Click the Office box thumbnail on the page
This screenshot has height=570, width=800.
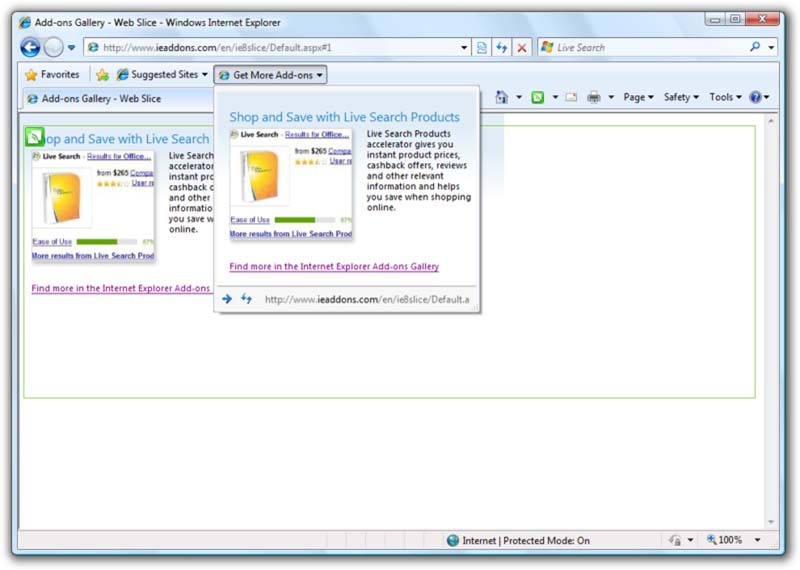point(63,197)
